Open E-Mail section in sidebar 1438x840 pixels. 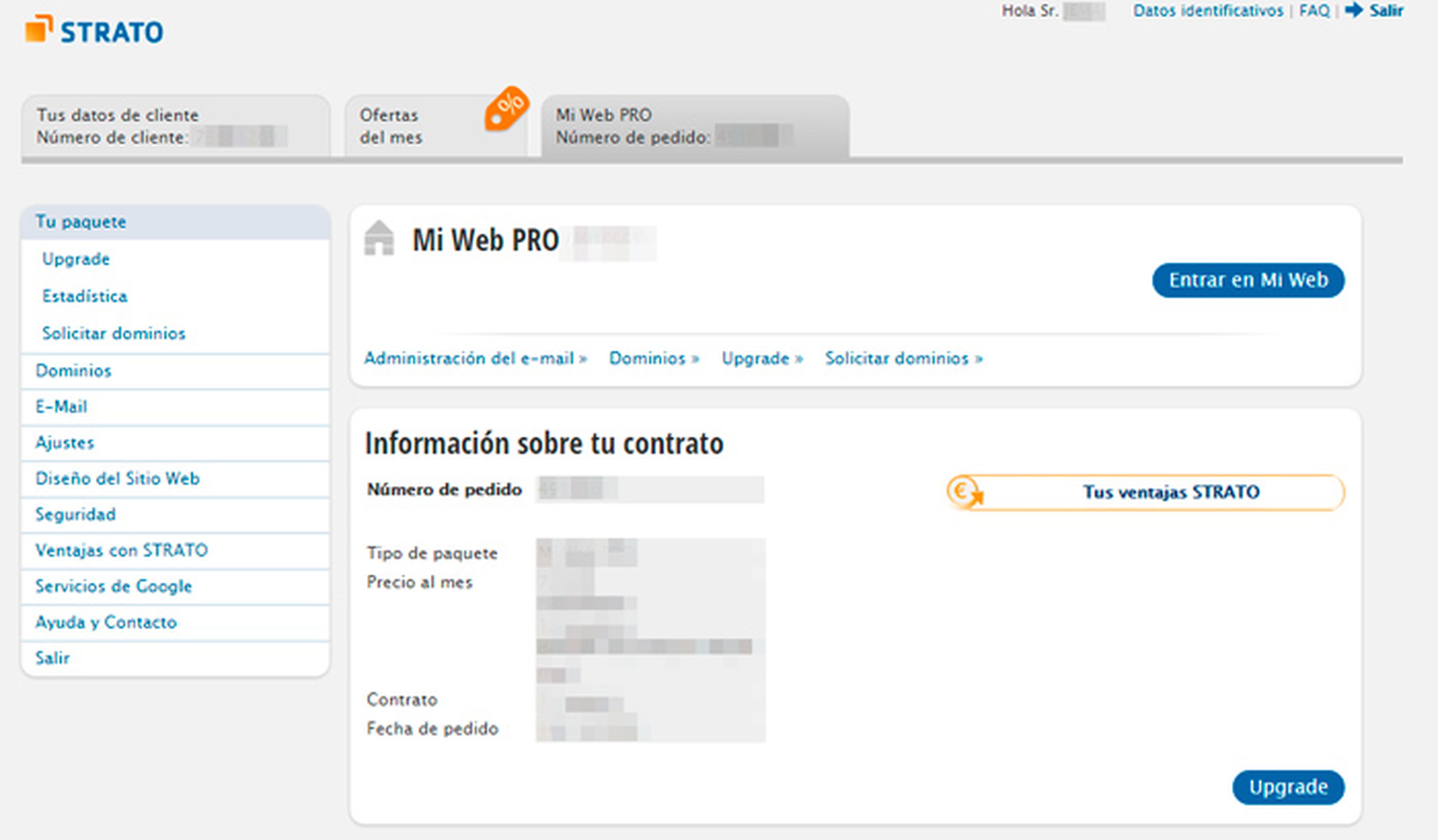61,407
